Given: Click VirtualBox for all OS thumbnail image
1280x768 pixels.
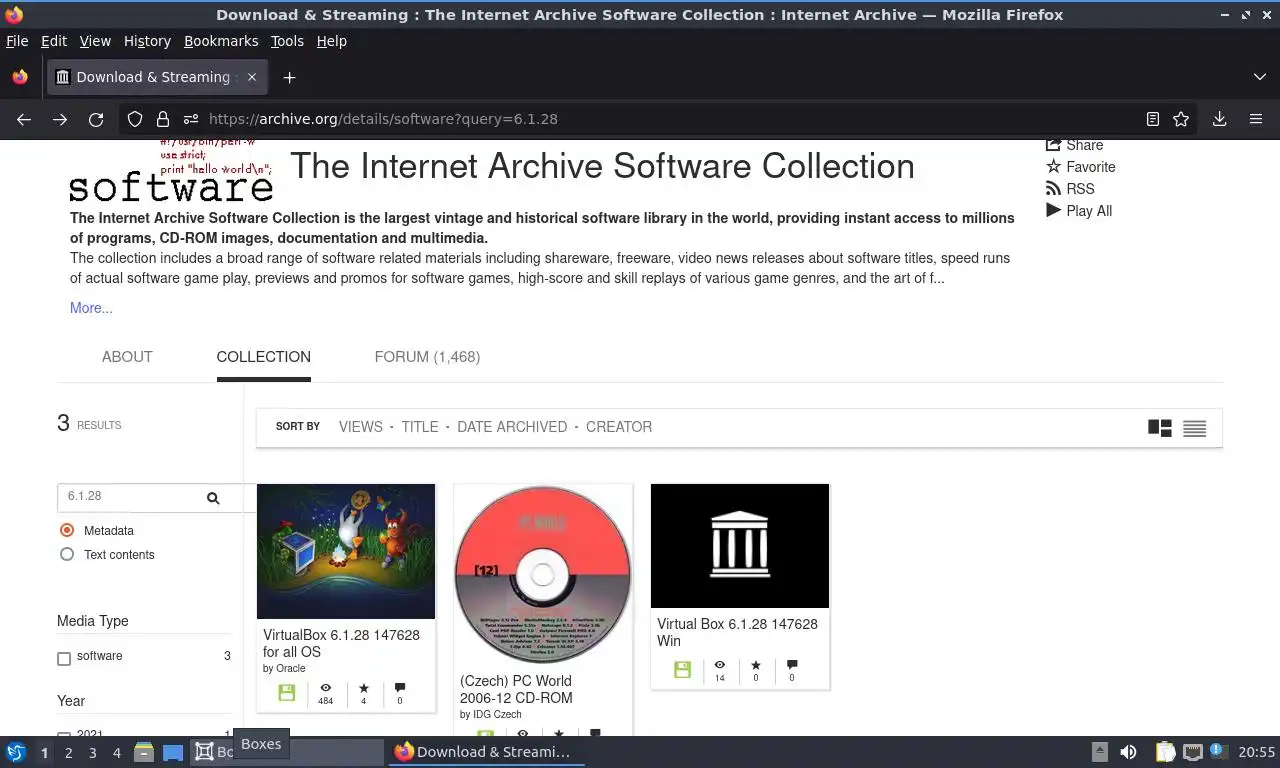Looking at the screenshot, I should pos(346,551).
